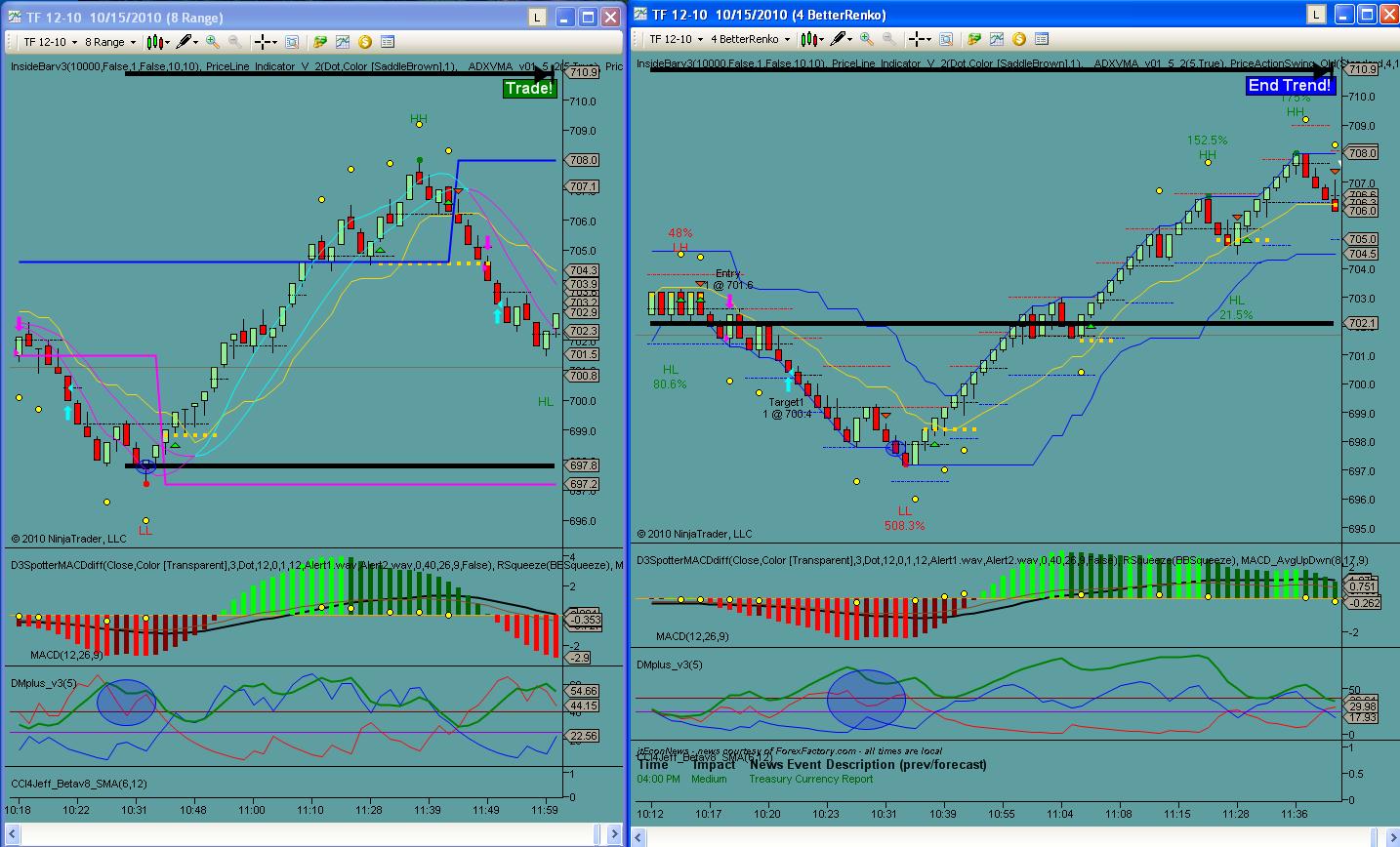1400x847 pixels.
Task: Open drawing tools menu in 4 BetterRenko window
Action: (x=841, y=39)
